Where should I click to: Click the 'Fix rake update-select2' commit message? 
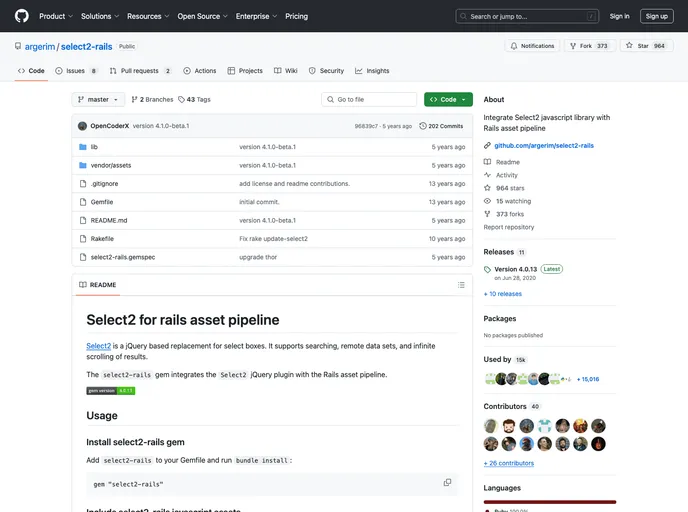(x=273, y=239)
